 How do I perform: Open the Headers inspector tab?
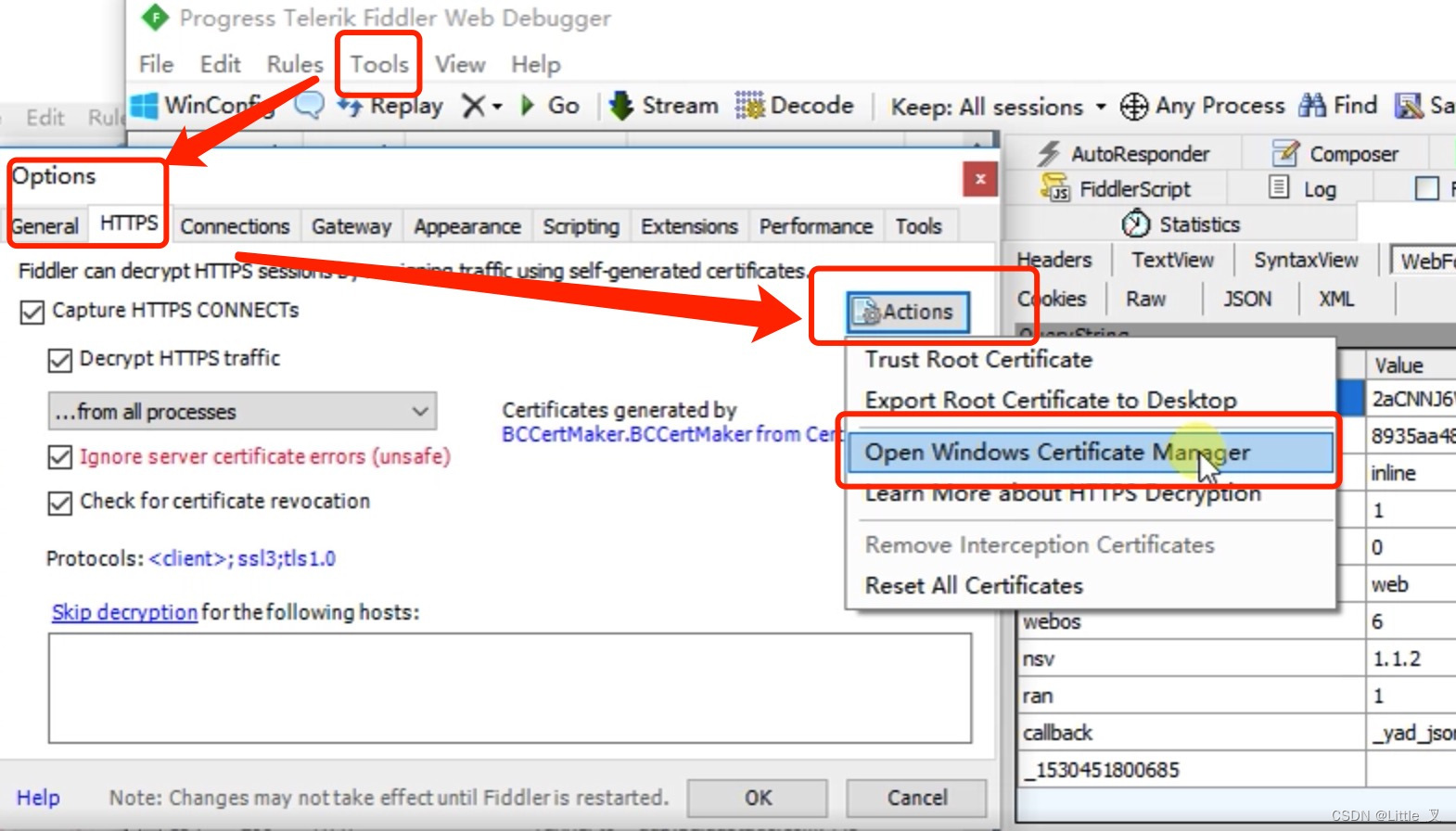[1054, 260]
